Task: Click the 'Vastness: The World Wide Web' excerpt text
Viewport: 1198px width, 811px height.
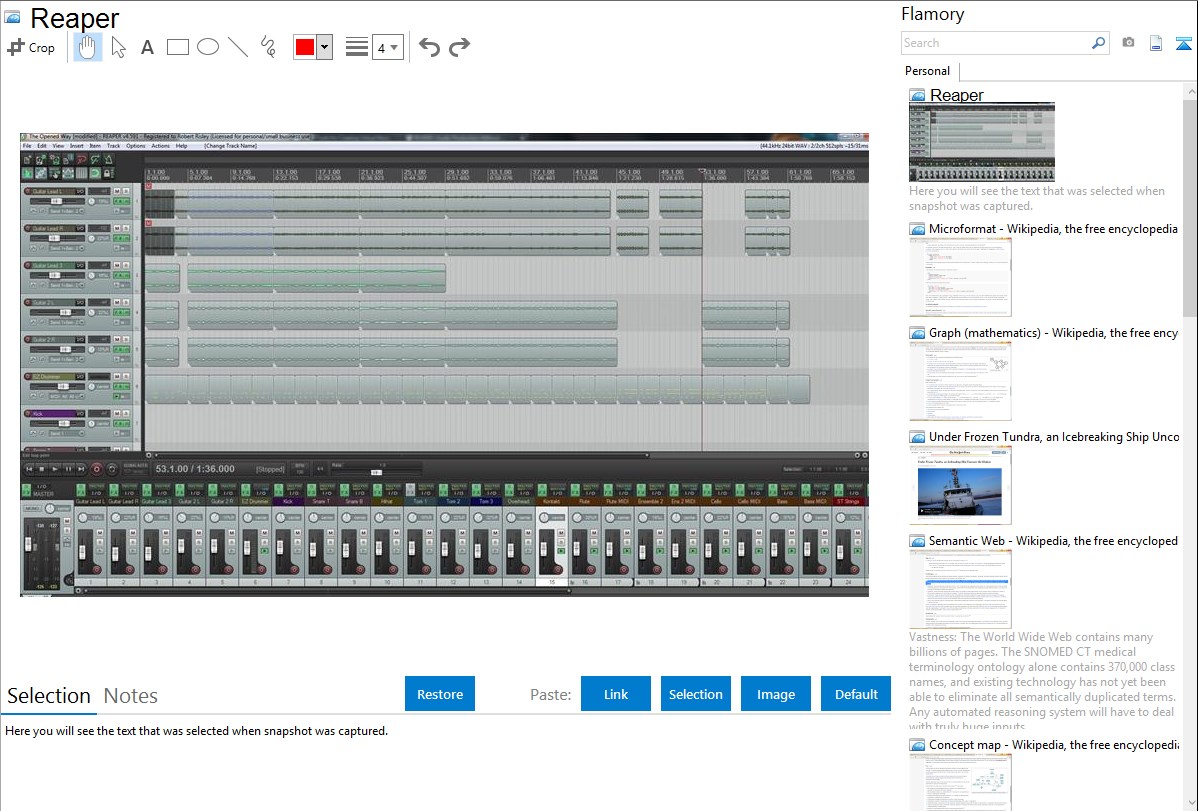Action: coord(1042,681)
